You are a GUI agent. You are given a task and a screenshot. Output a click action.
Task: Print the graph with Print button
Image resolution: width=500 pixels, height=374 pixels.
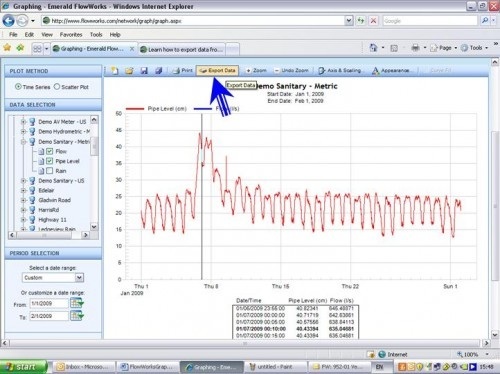click(x=183, y=70)
